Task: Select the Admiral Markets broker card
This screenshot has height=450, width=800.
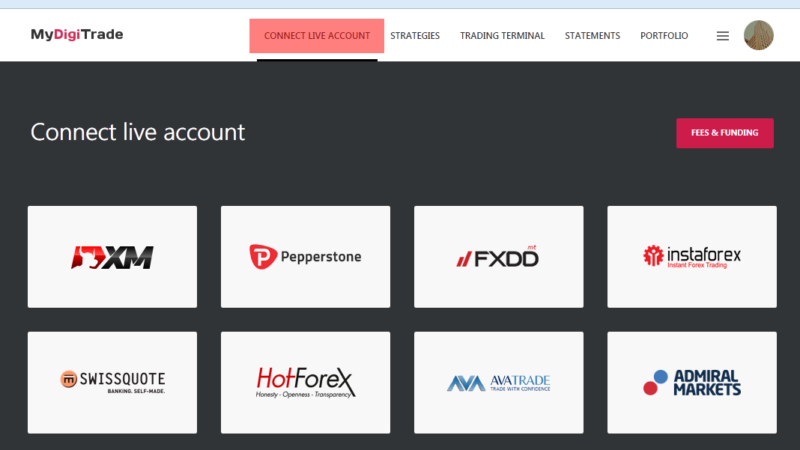Action: coord(692,383)
